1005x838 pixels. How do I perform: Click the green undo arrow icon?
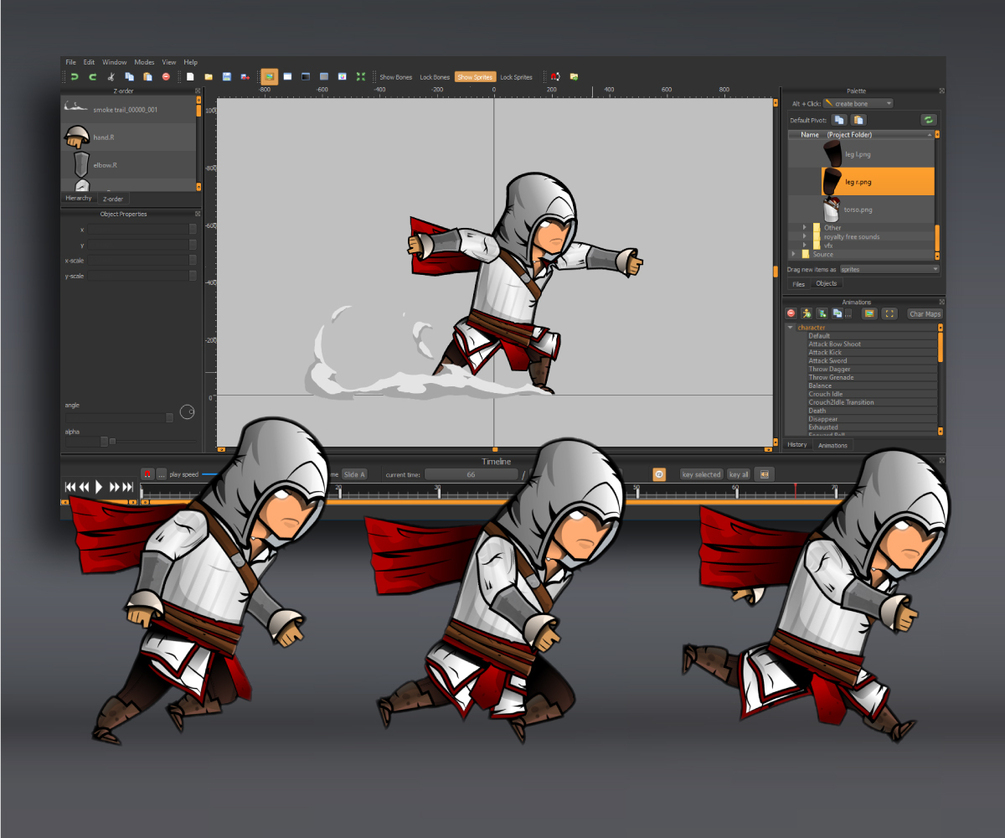pyautogui.click(x=74, y=77)
